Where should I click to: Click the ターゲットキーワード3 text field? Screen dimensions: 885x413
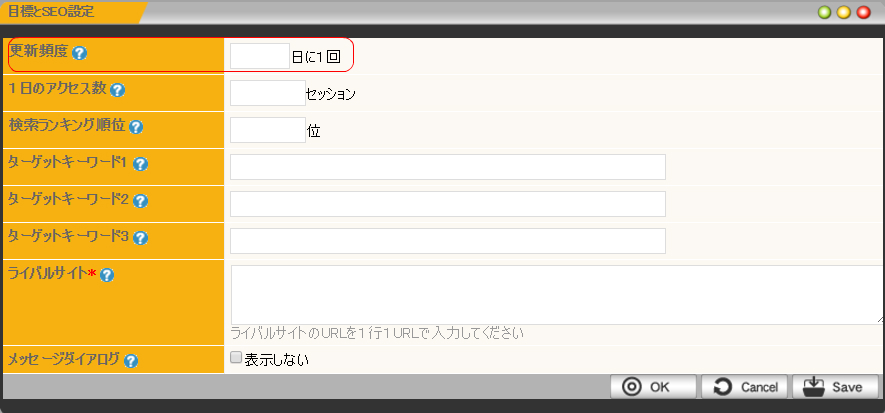(448, 241)
